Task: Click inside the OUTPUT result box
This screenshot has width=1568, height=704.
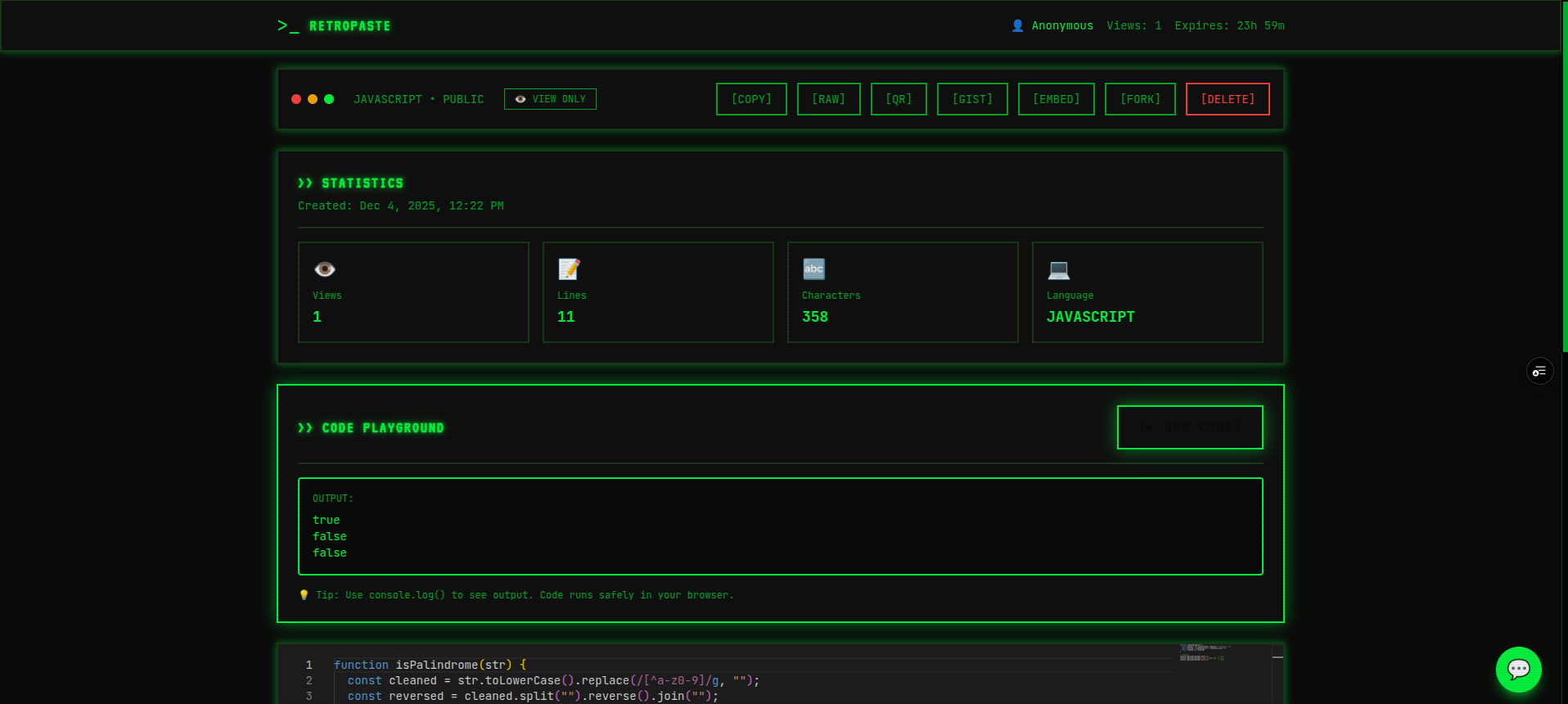Action: 781,526
